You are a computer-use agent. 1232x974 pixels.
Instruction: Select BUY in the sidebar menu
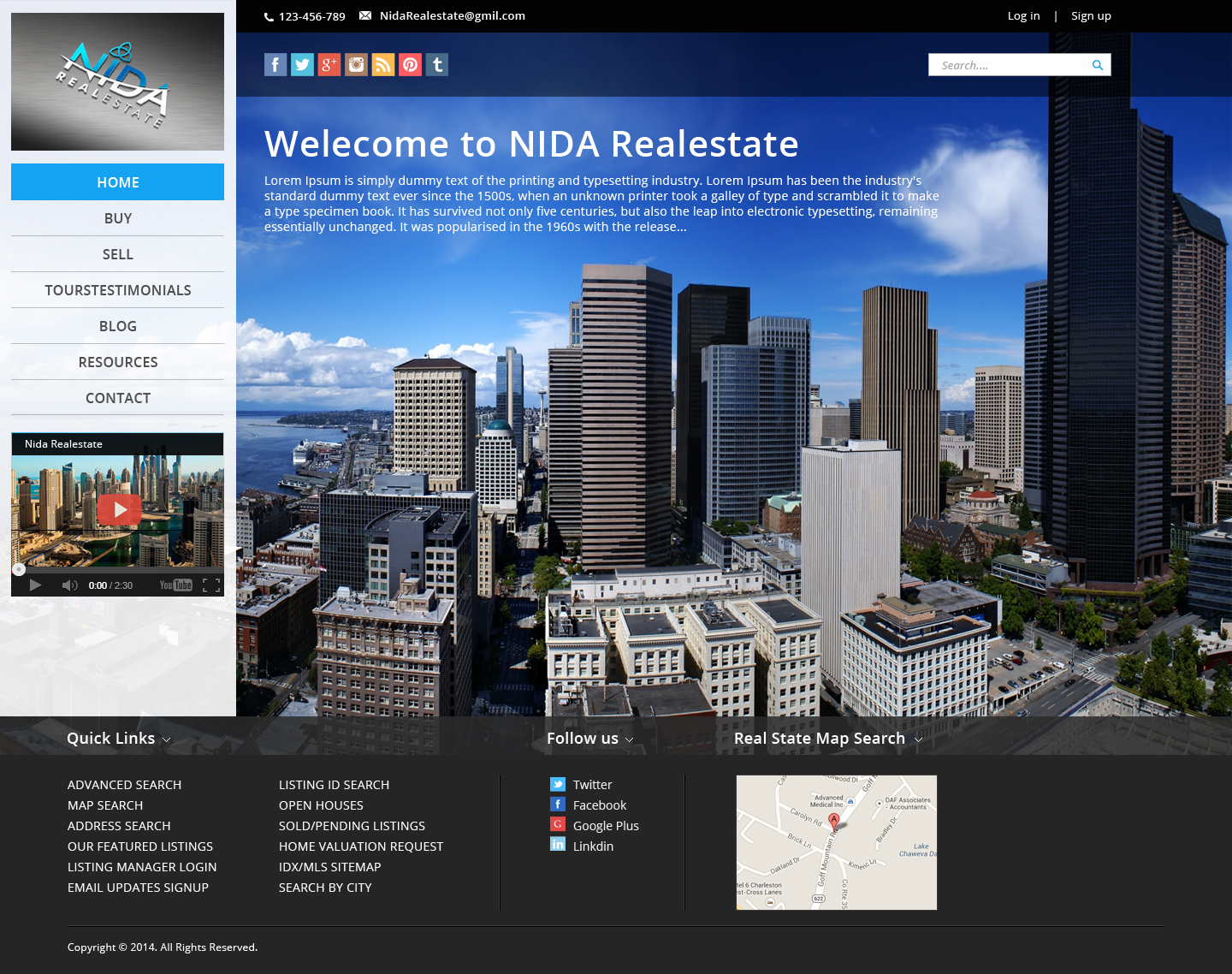point(118,218)
